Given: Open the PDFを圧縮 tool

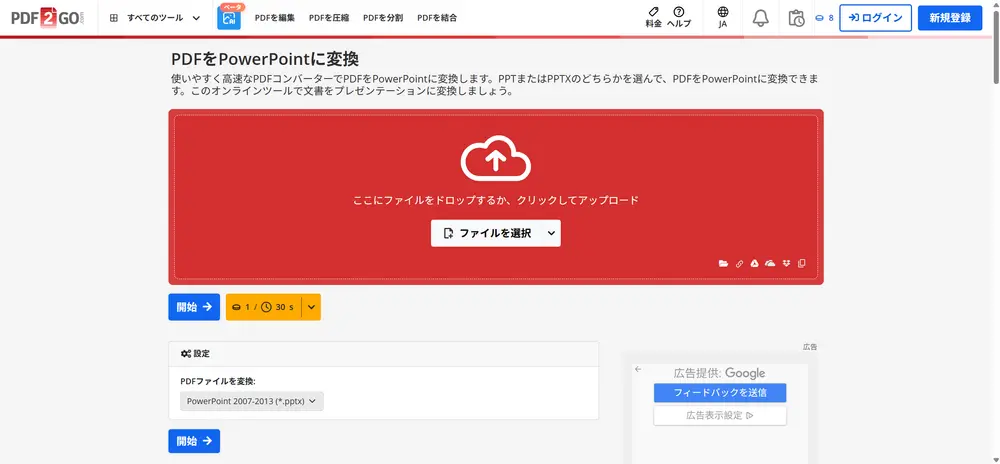Looking at the screenshot, I should pyautogui.click(x=329, y=18).
